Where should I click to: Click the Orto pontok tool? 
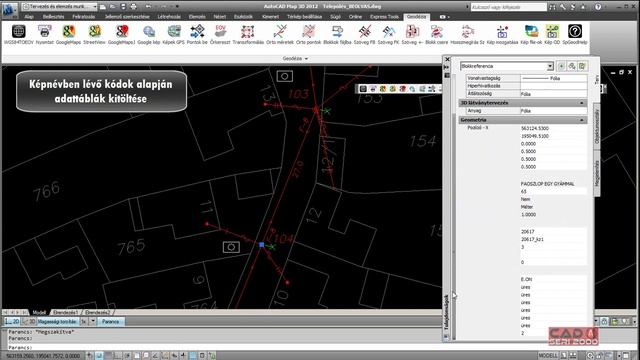[309, 34]
